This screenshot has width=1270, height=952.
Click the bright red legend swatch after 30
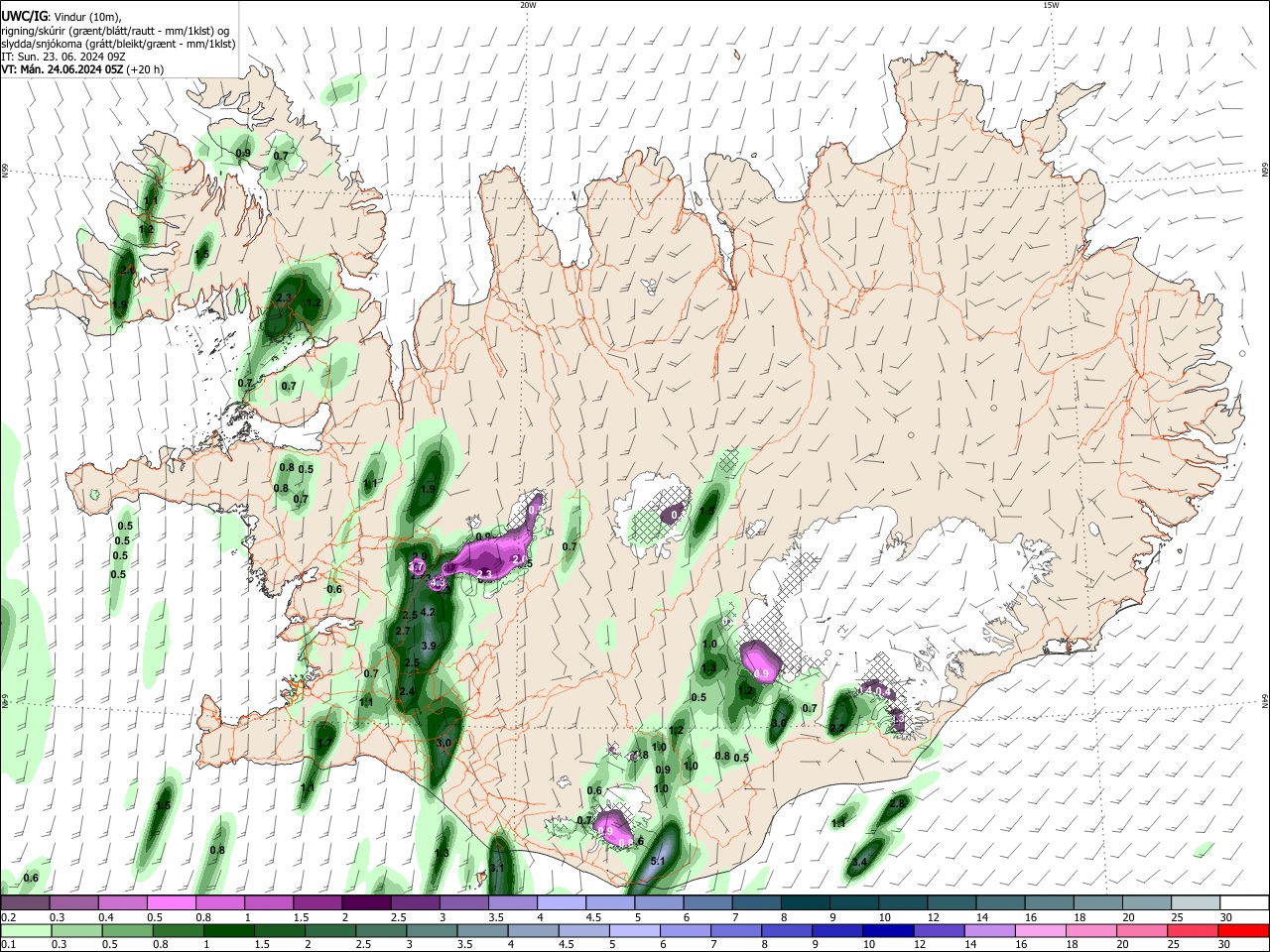(x=1245, y=930)
